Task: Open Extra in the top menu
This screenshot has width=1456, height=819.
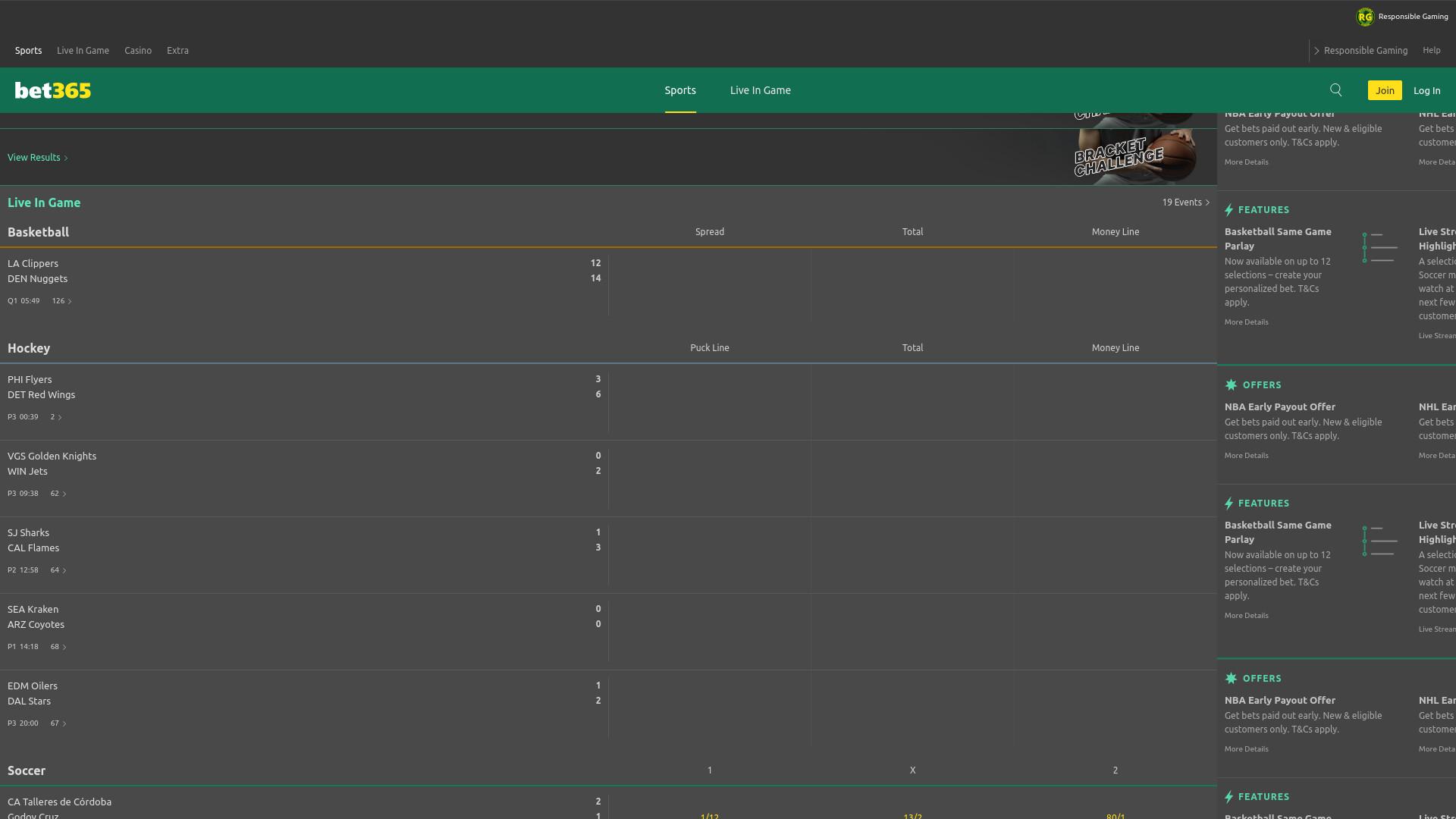Action: point(177,50)
